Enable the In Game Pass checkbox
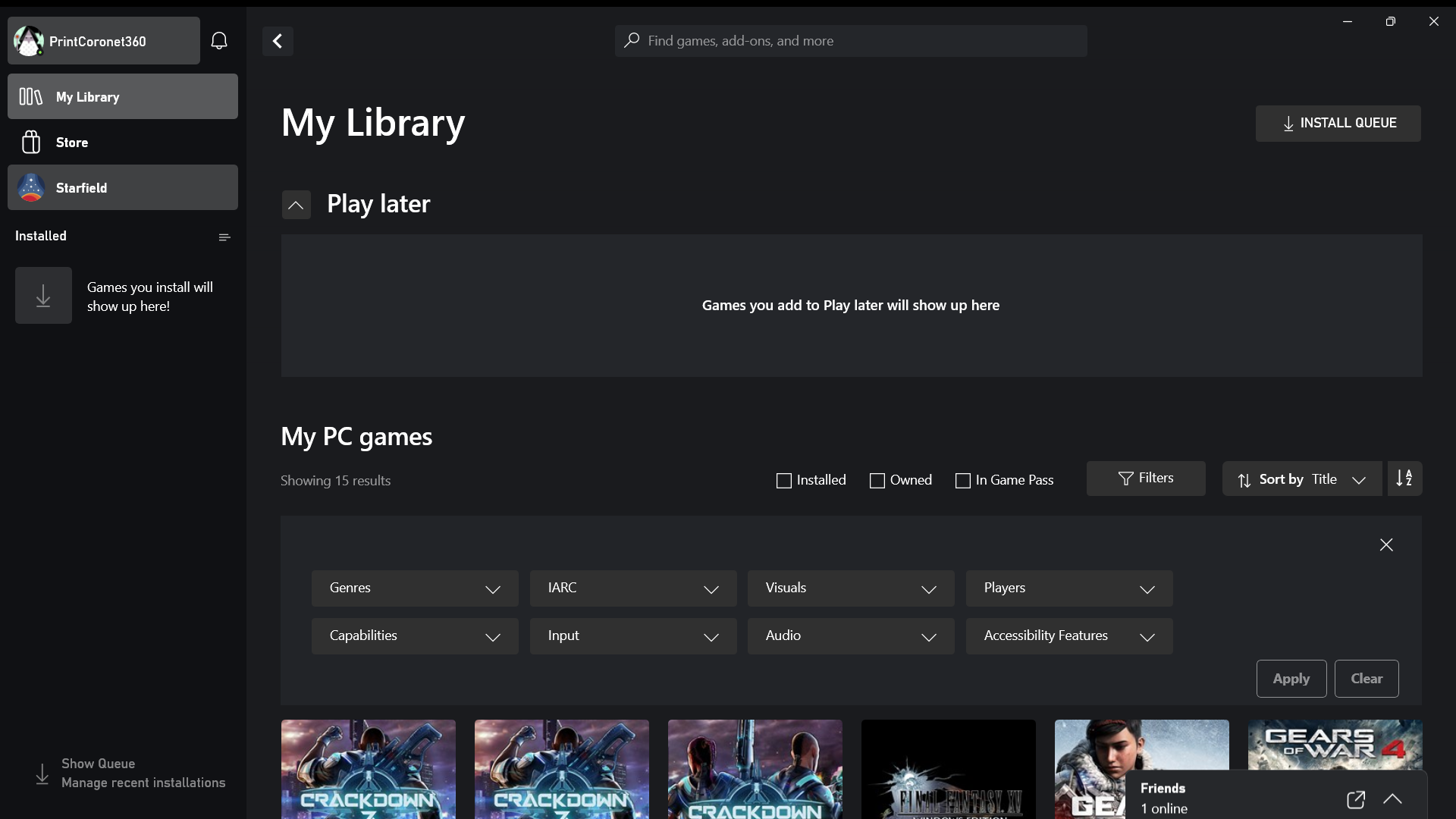 point(963,481)
